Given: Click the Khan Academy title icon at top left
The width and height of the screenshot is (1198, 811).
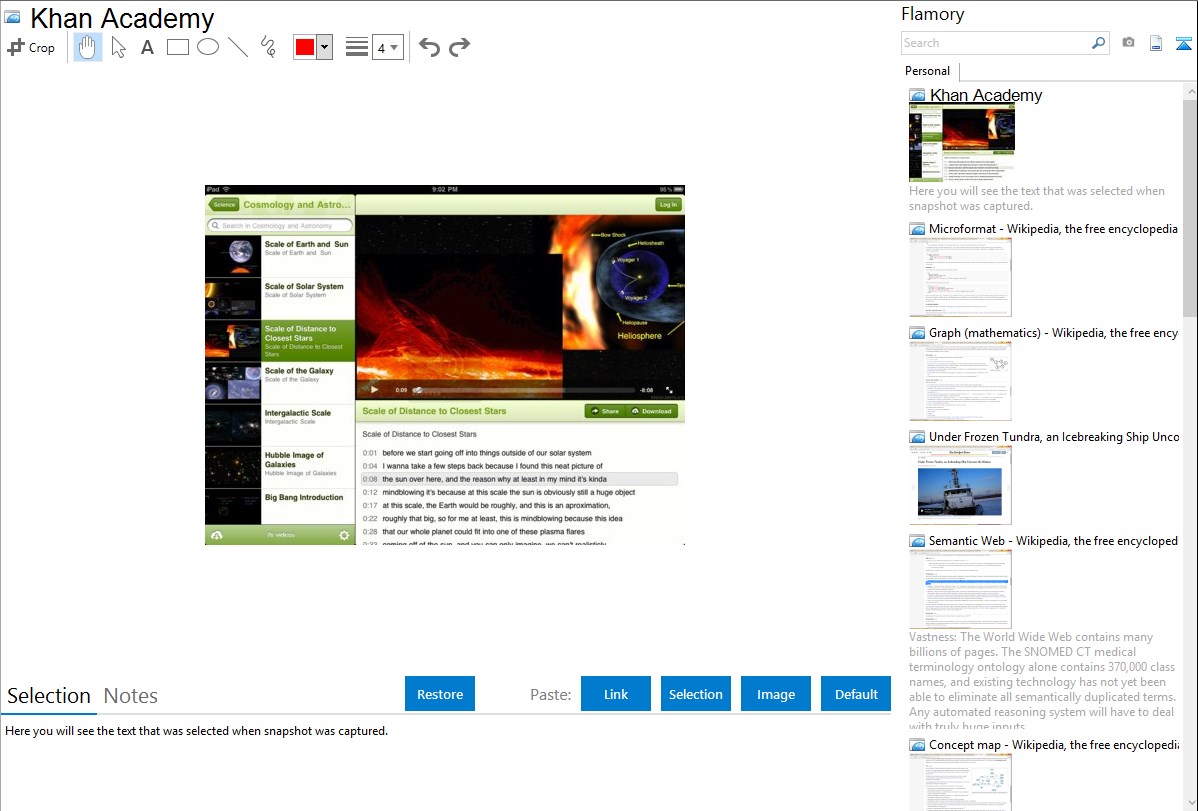Looking at the screenshot, I should 13,17.
